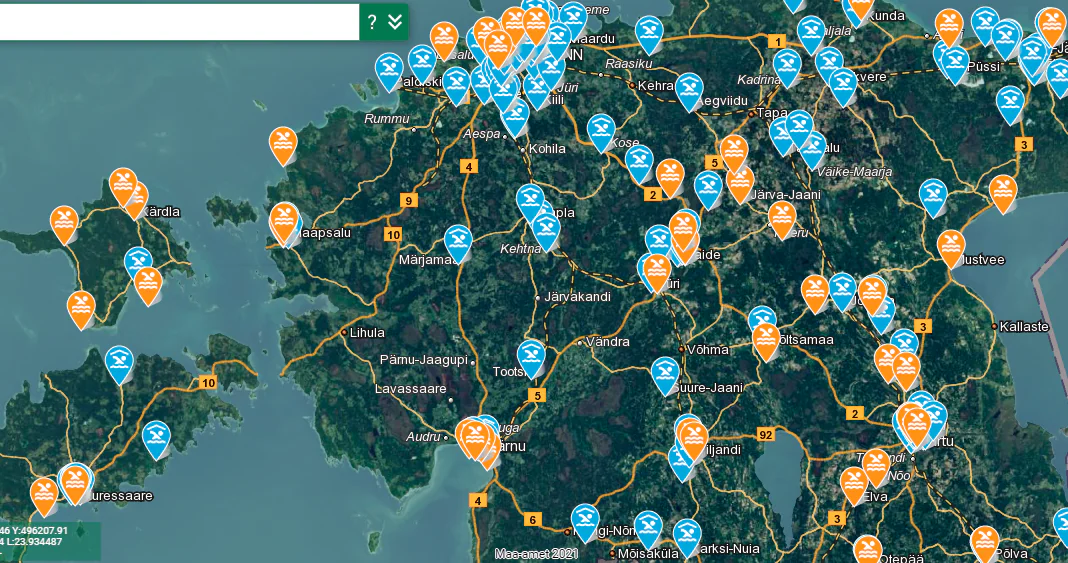Click the Lihula town label
1068x563 pixels.
coord(366,332)
